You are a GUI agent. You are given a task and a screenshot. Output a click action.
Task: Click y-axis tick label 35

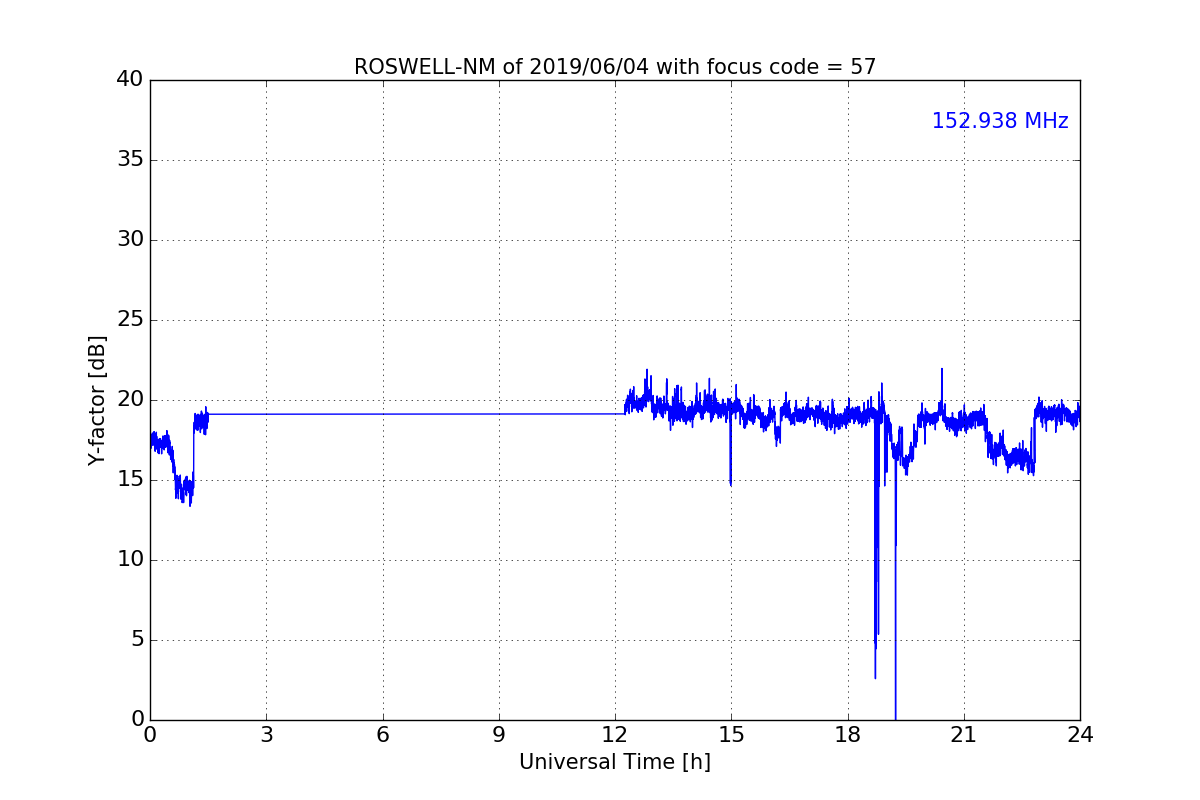click(x=130, y=160)
